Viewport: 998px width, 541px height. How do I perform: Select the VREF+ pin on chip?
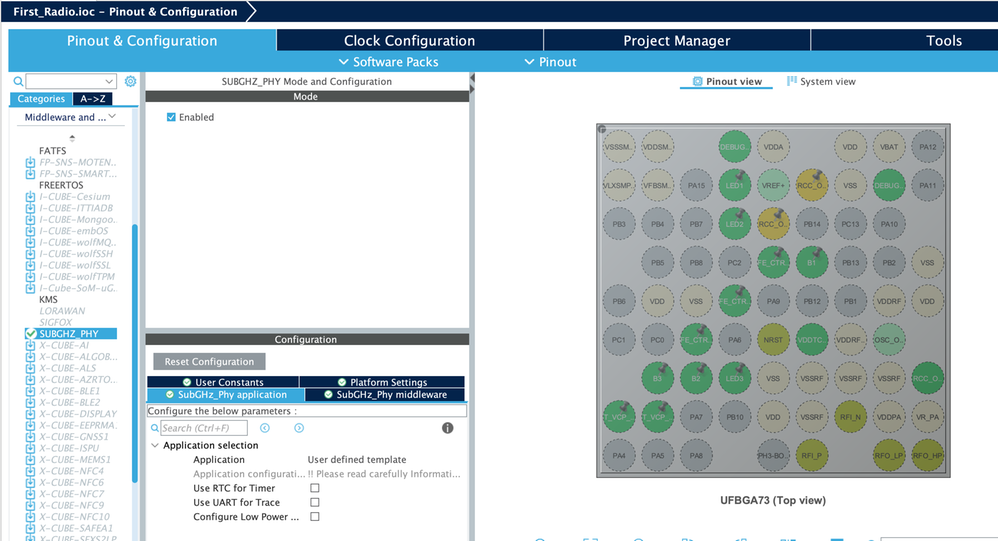coord(773,185)
